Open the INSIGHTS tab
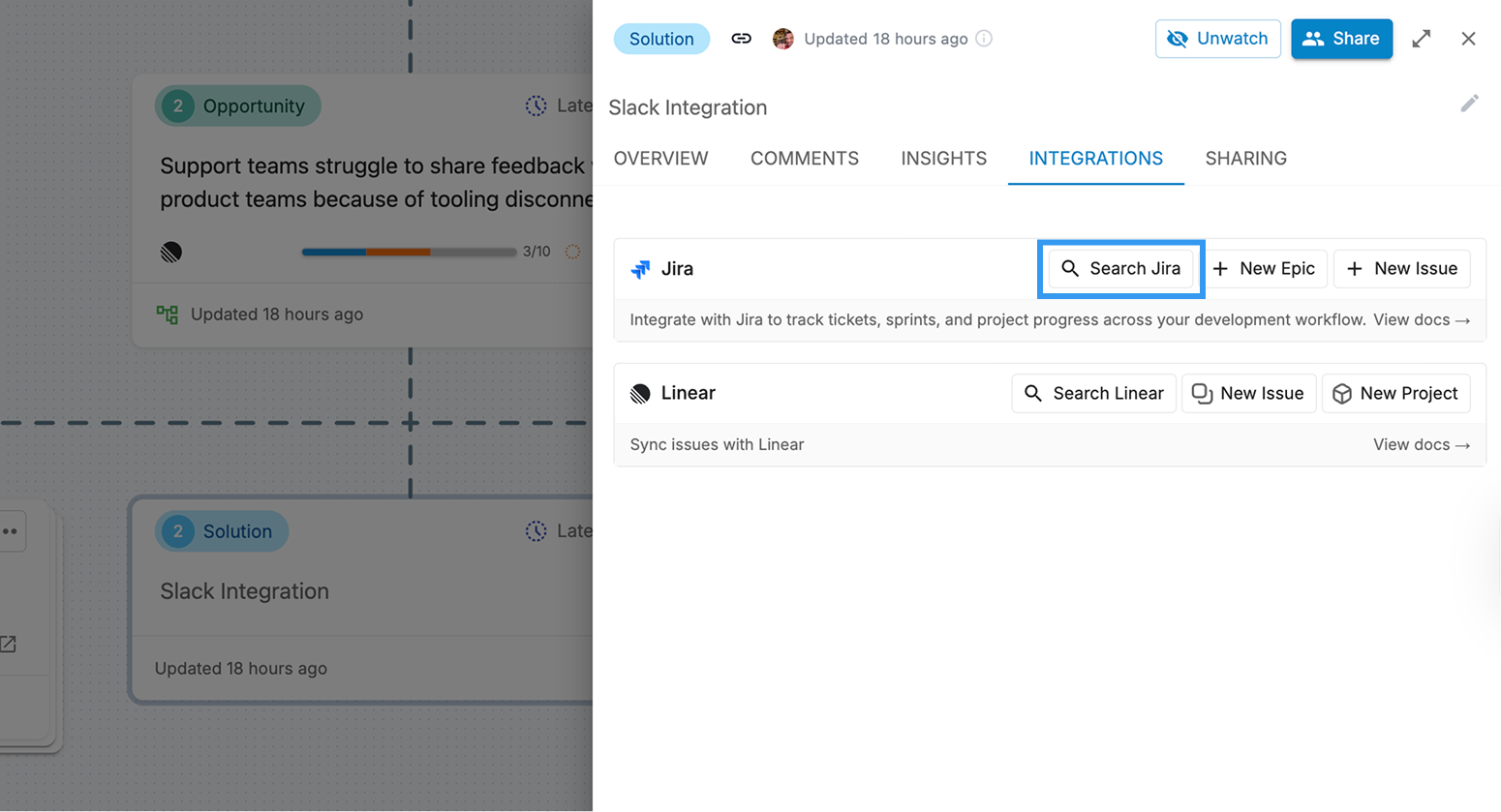This screenshot has width=1501, height=812. coord(943,158)
